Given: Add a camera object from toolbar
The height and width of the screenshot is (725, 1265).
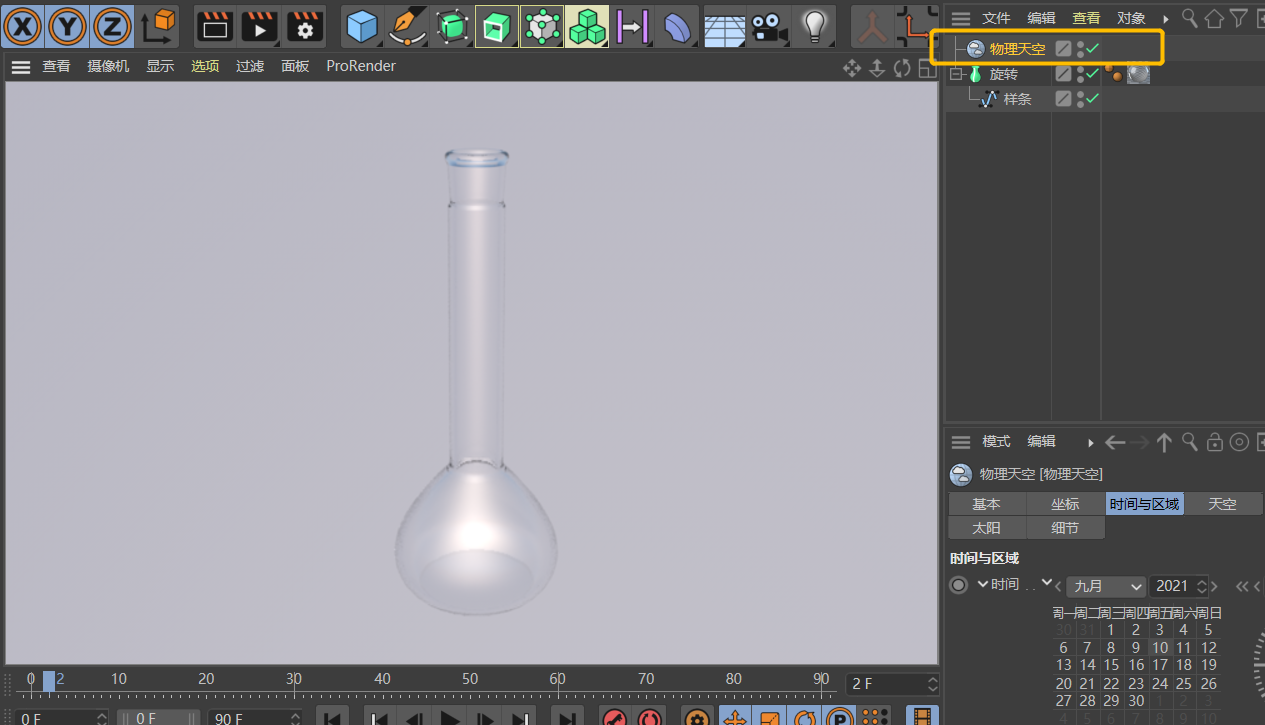Looking at the screenshot, I should point(768,27).
